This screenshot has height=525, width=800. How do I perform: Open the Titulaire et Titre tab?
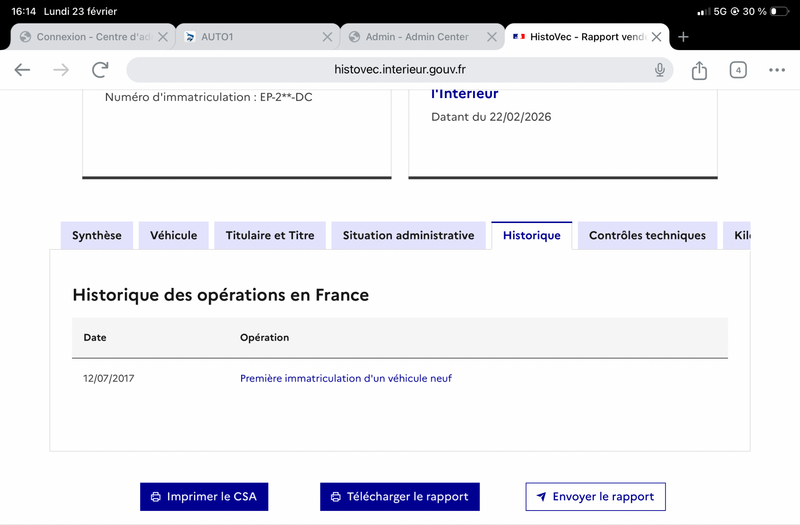[270, 235]
